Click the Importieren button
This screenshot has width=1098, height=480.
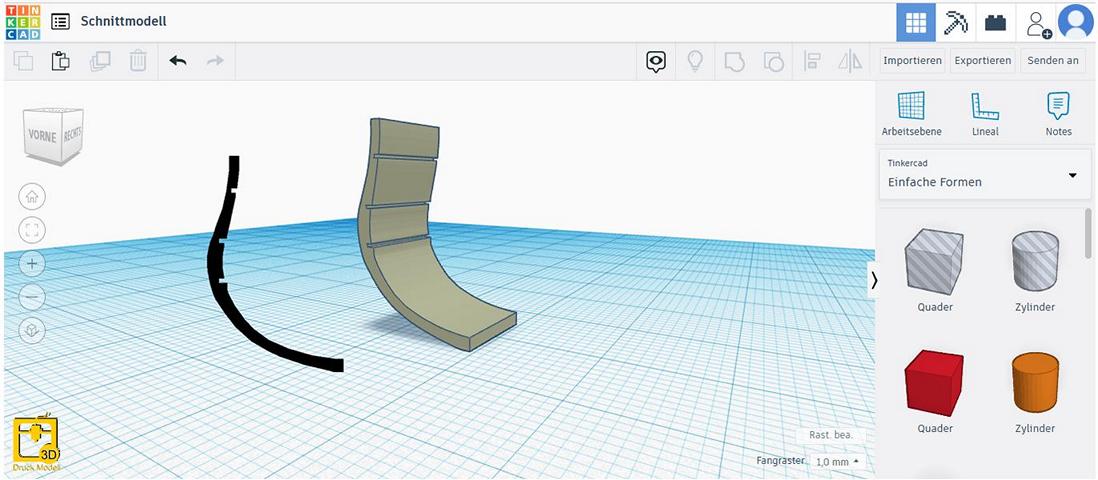(x=912, y=61)
